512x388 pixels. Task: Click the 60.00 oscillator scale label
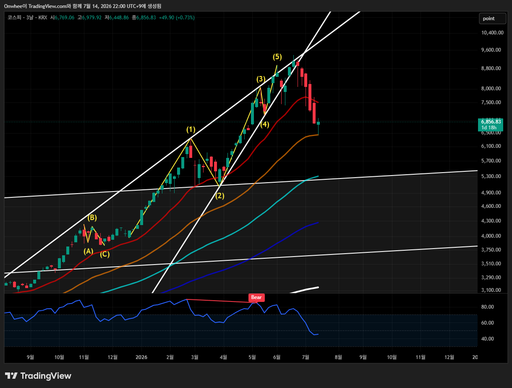[x=487, y=323]
